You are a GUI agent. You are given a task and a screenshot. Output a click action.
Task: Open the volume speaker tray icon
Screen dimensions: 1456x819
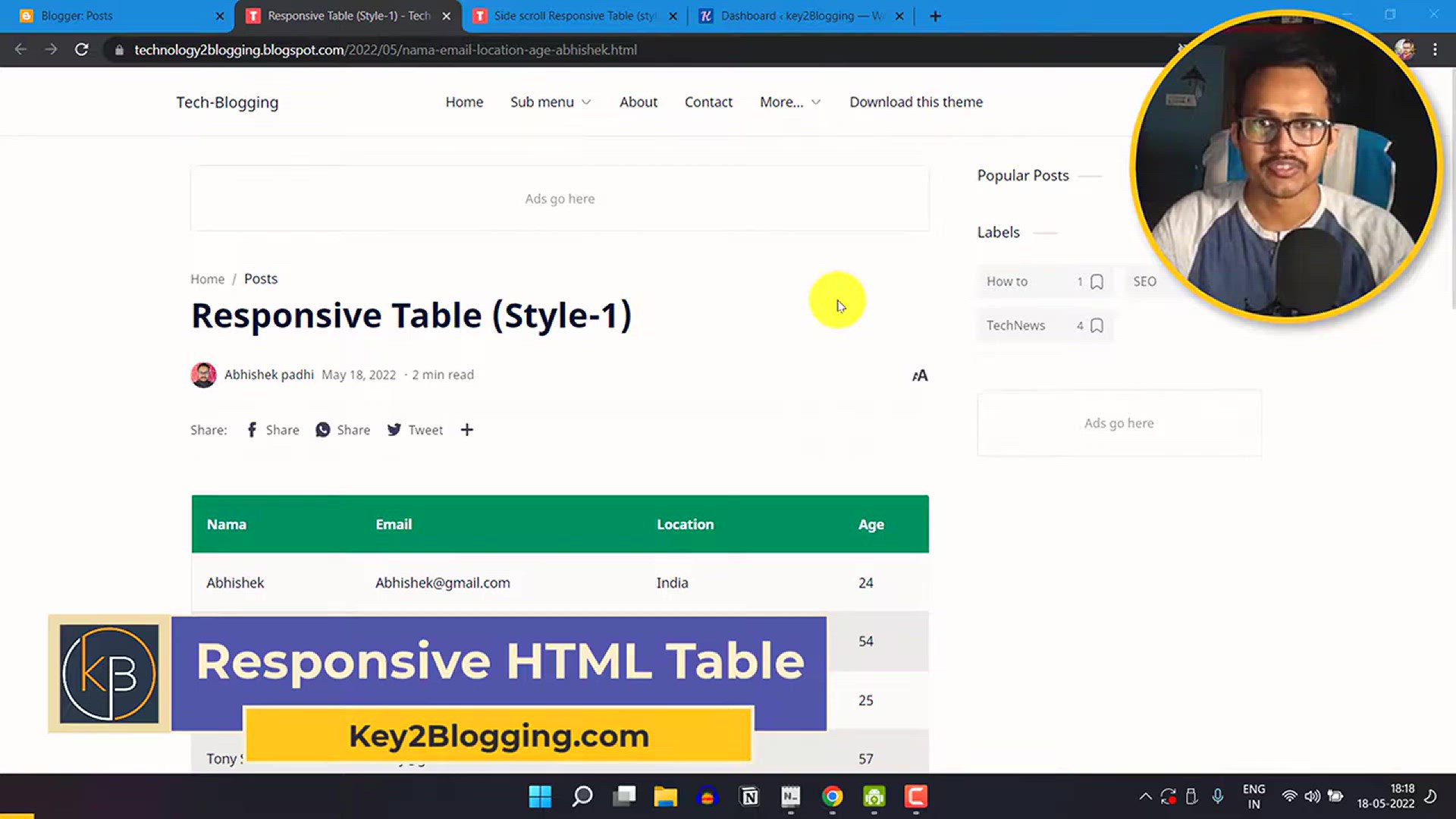pyautogui.click(x=1312, y=796)
